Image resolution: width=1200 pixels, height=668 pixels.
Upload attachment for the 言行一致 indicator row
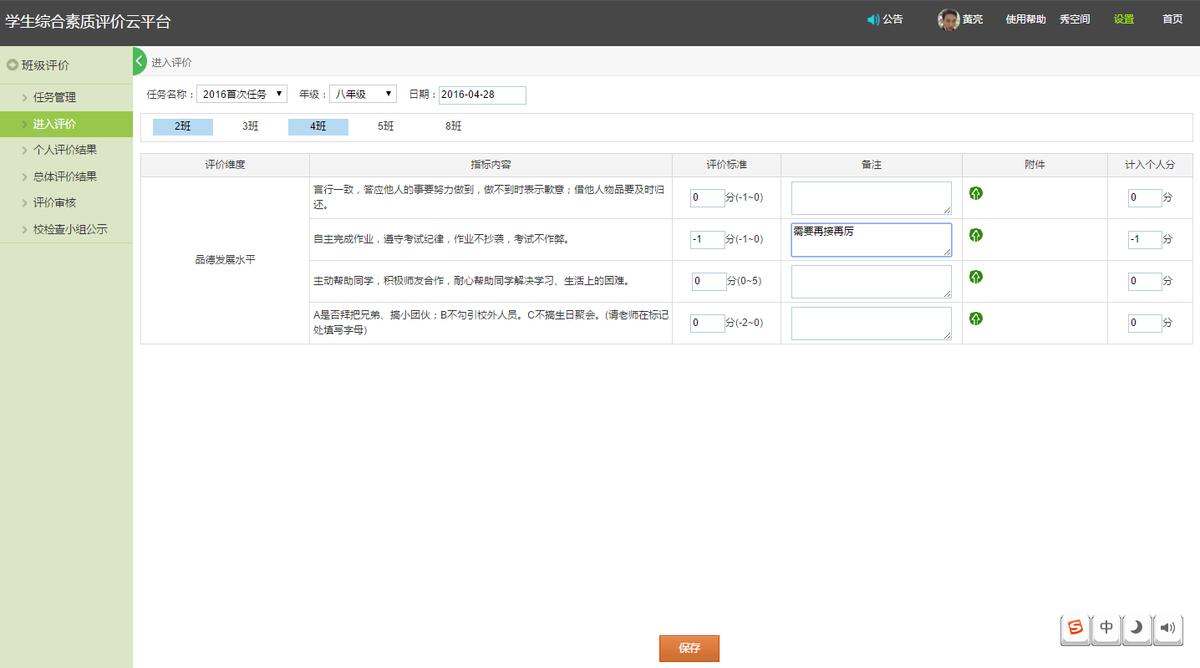976,193
